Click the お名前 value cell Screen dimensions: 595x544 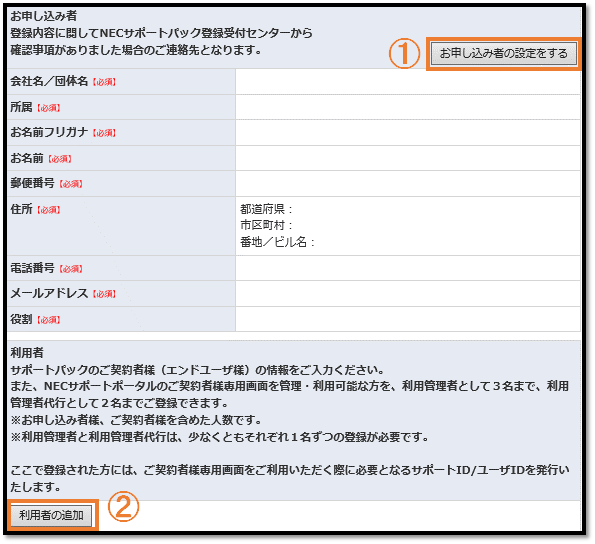tap(408, 158)
